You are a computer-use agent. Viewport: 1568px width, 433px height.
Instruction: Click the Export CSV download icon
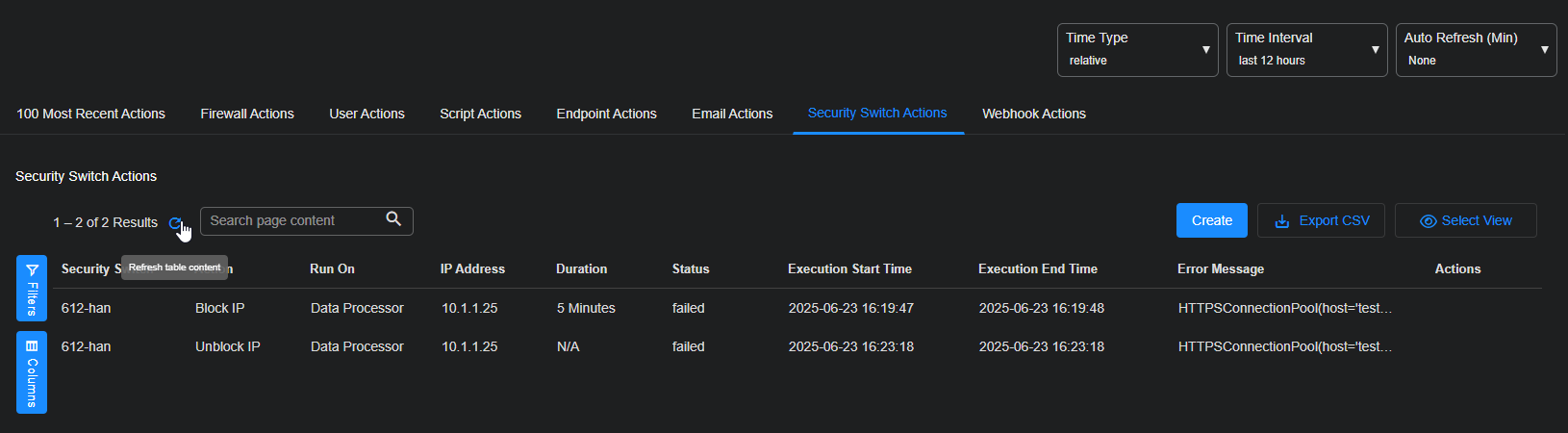1281,221
